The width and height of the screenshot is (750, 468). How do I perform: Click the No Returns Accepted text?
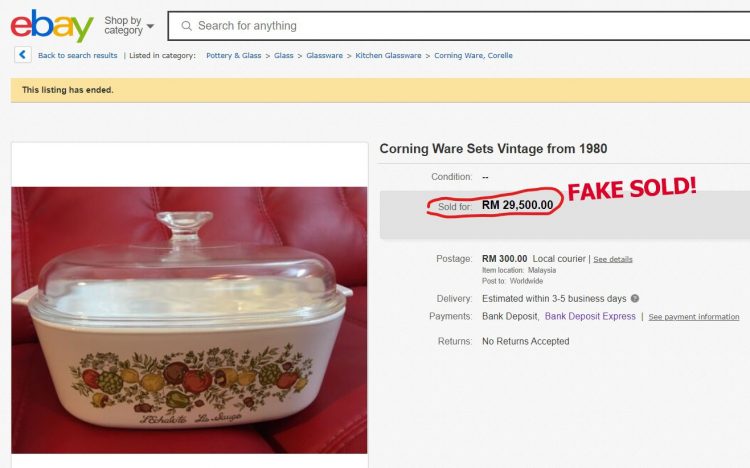click(x=525, y=341)
